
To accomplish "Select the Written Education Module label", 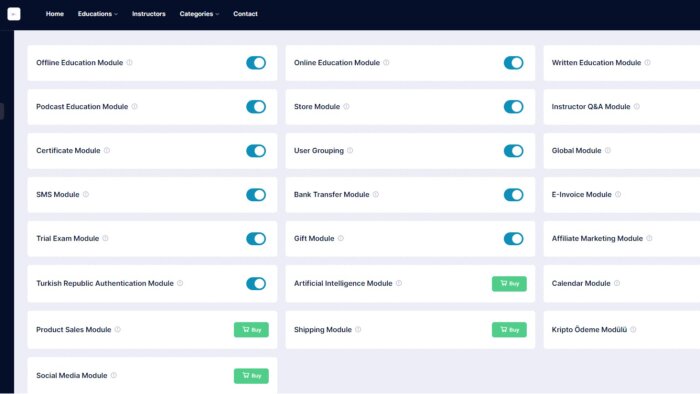I will pos(596,62).
